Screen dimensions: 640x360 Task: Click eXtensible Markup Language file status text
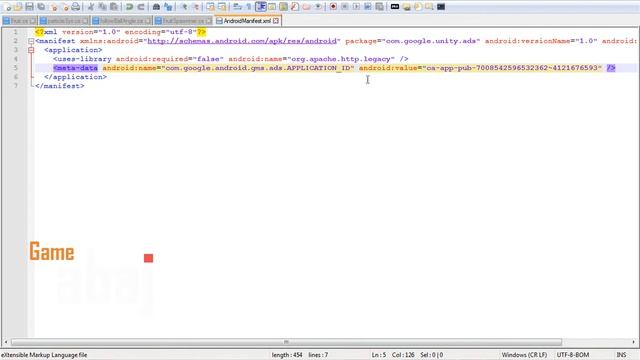tap(44, 355)
